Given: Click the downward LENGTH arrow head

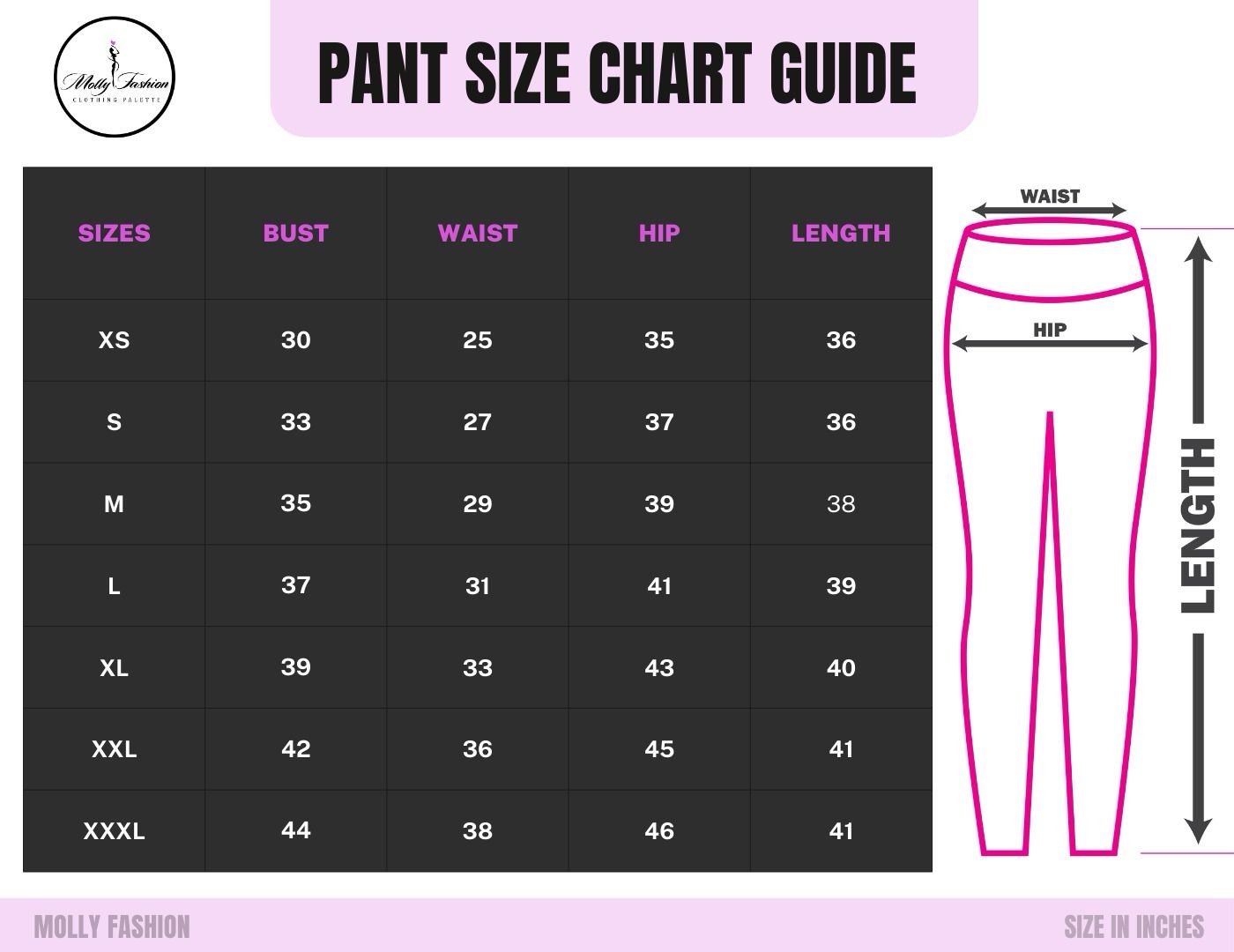Looking at the screenshot, I should coord(1198,829).
